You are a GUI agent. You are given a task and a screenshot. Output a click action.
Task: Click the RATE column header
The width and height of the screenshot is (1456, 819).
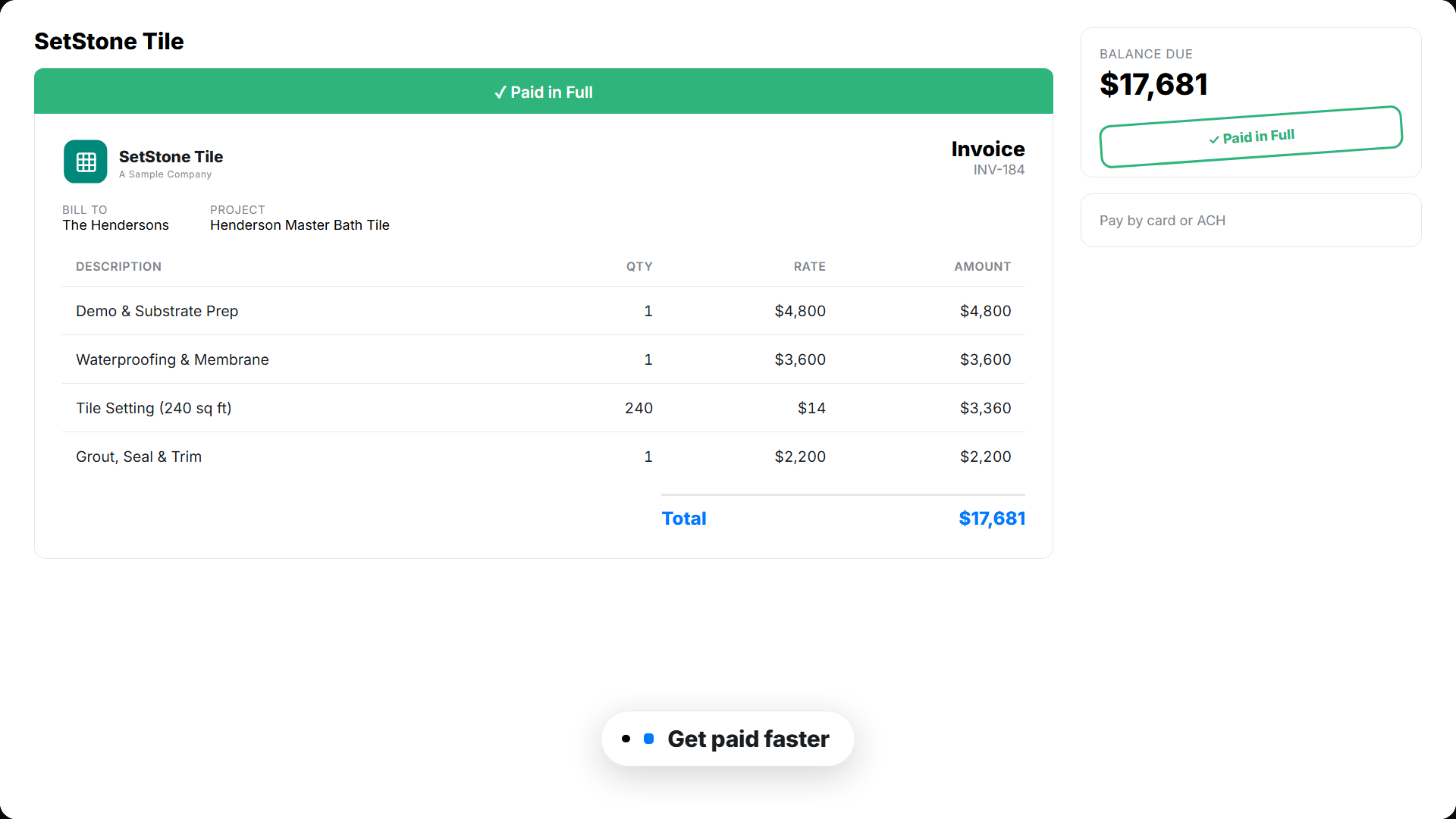click(x=810, y=266)
